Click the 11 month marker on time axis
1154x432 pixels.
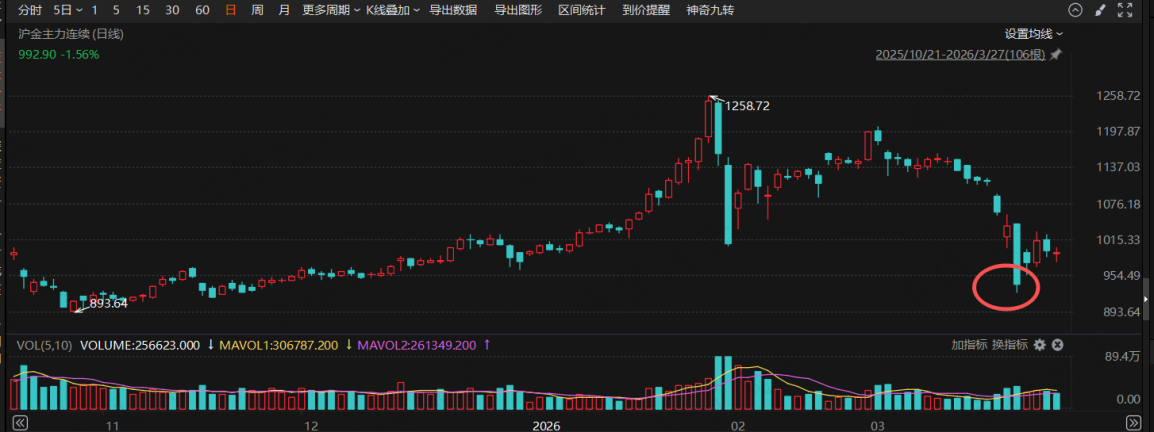(x=113, y=425)
